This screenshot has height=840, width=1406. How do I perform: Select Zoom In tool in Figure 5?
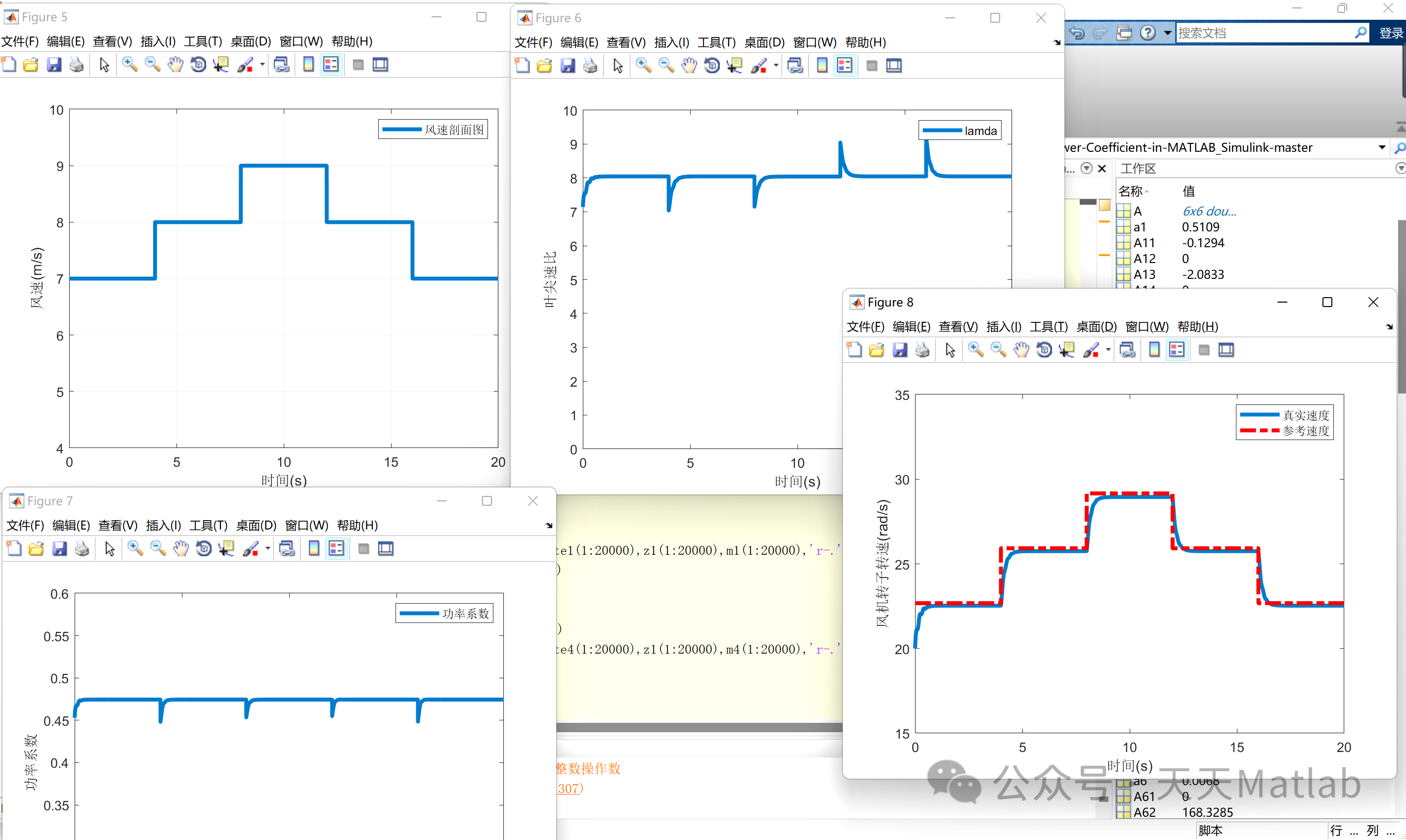coord(130,65)
